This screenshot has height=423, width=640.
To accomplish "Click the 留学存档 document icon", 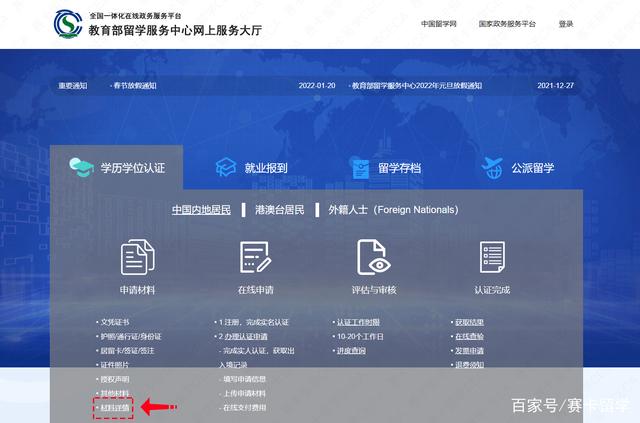I will coord(360,169).
